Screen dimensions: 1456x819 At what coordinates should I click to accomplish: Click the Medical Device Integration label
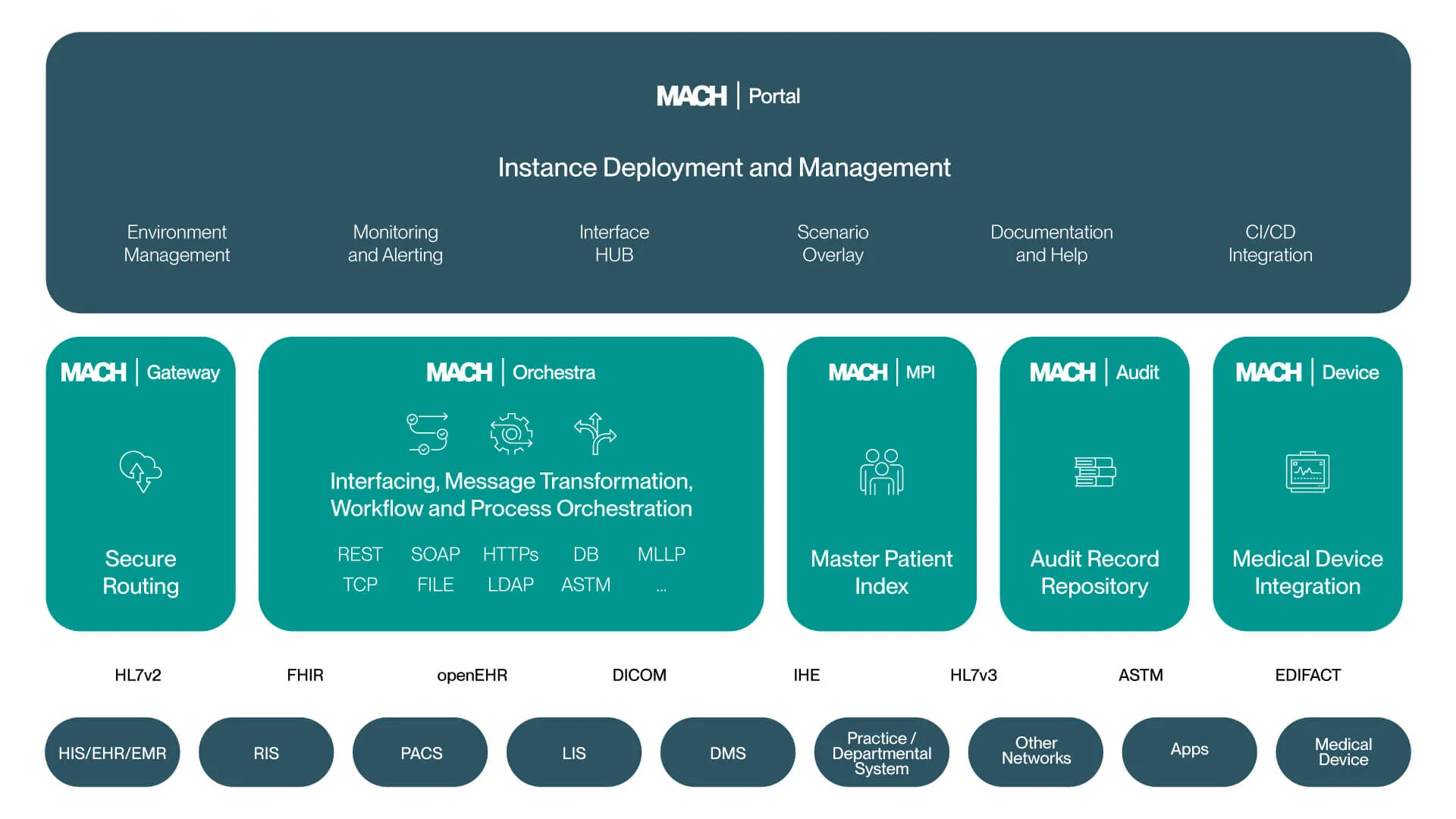(x=1307, y=573)
